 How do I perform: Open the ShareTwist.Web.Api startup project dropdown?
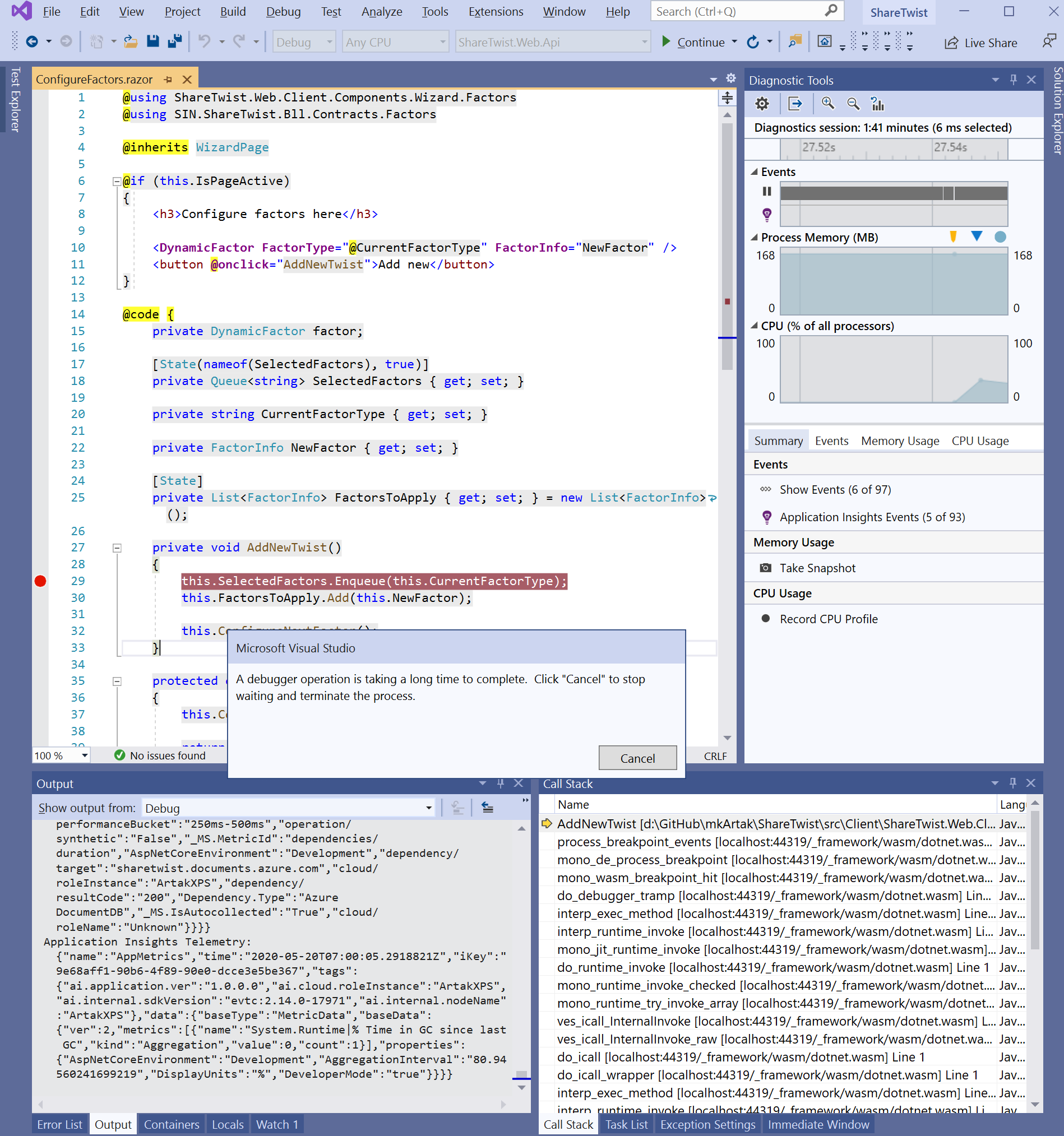pyautogui.click(x=552, y=41)
